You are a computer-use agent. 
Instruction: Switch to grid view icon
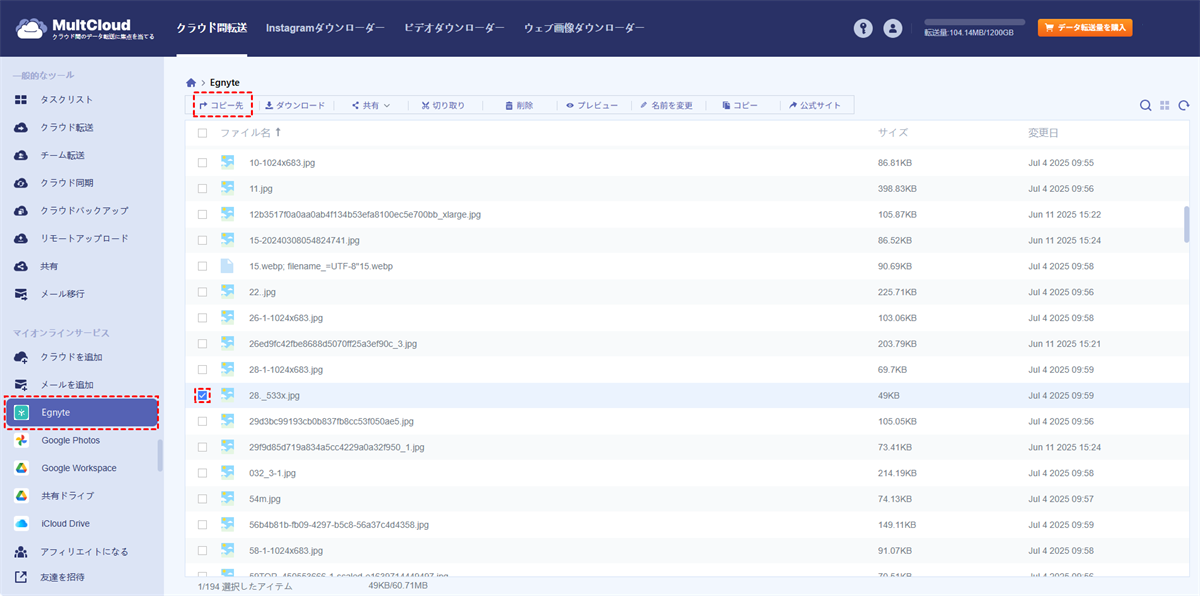pos(1165,105)
